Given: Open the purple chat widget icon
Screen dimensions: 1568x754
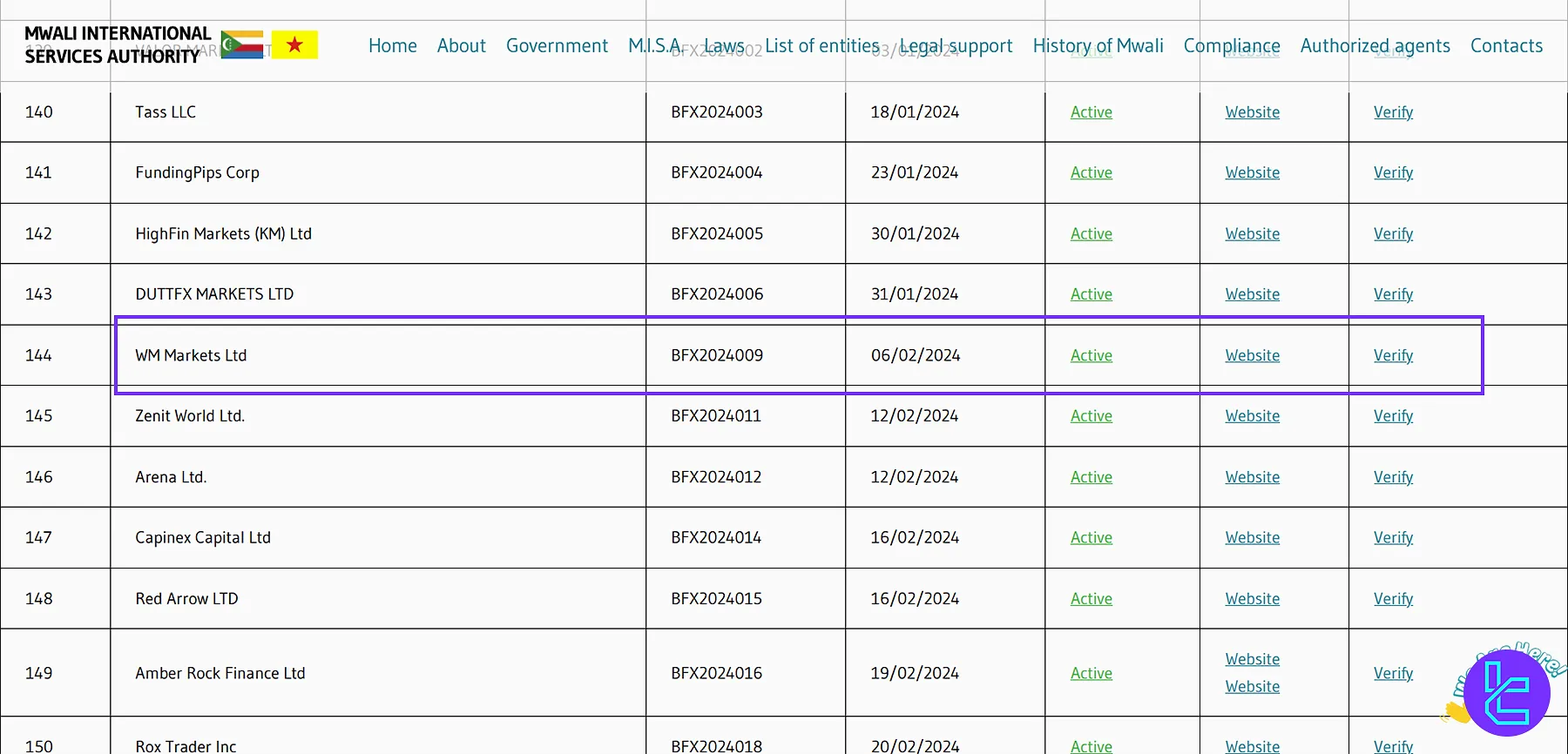Looking at the screenshot, I should (x=1506, y=693).
